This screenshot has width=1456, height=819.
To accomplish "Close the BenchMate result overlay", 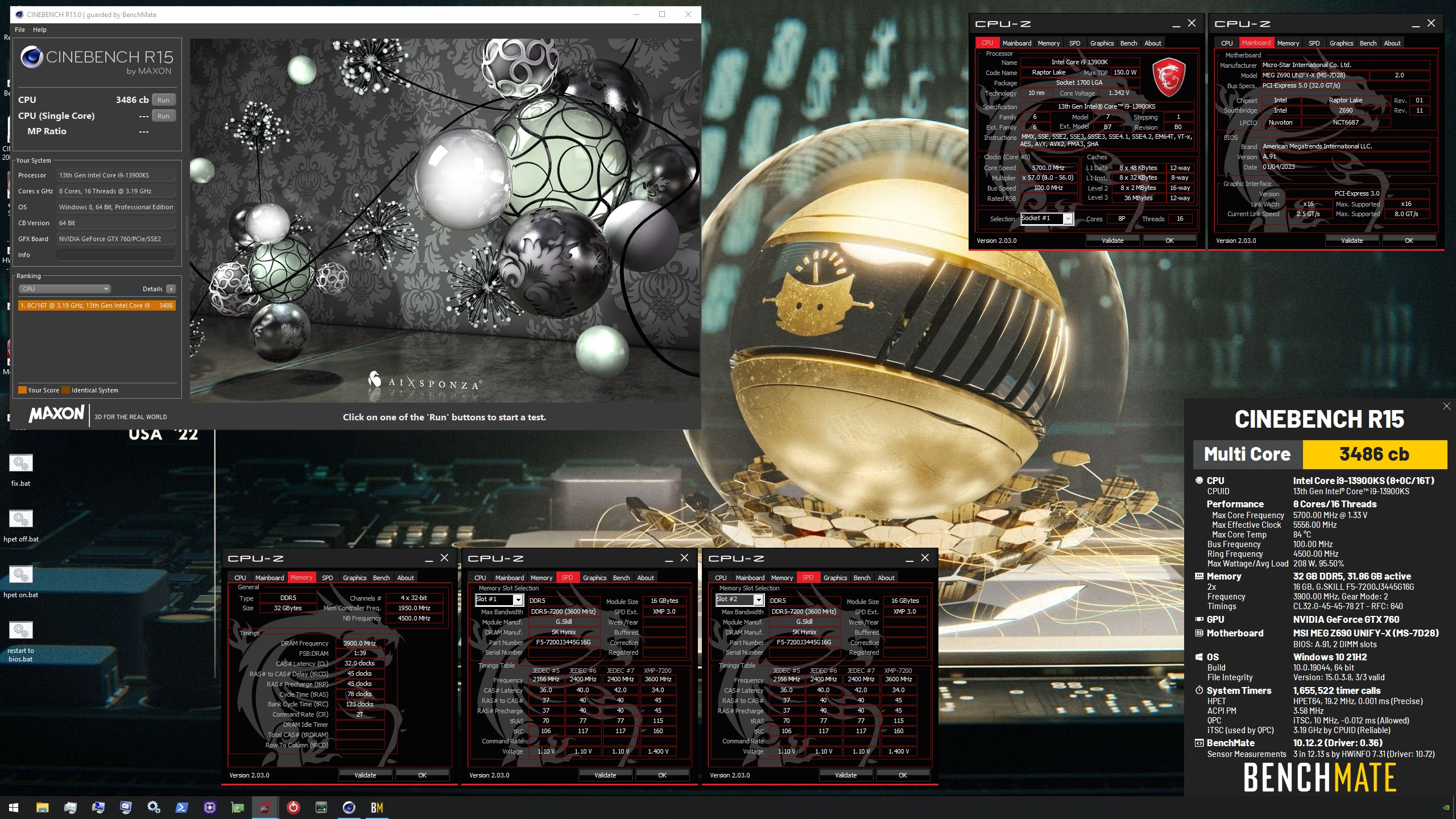I will (x=1446, y=406).
